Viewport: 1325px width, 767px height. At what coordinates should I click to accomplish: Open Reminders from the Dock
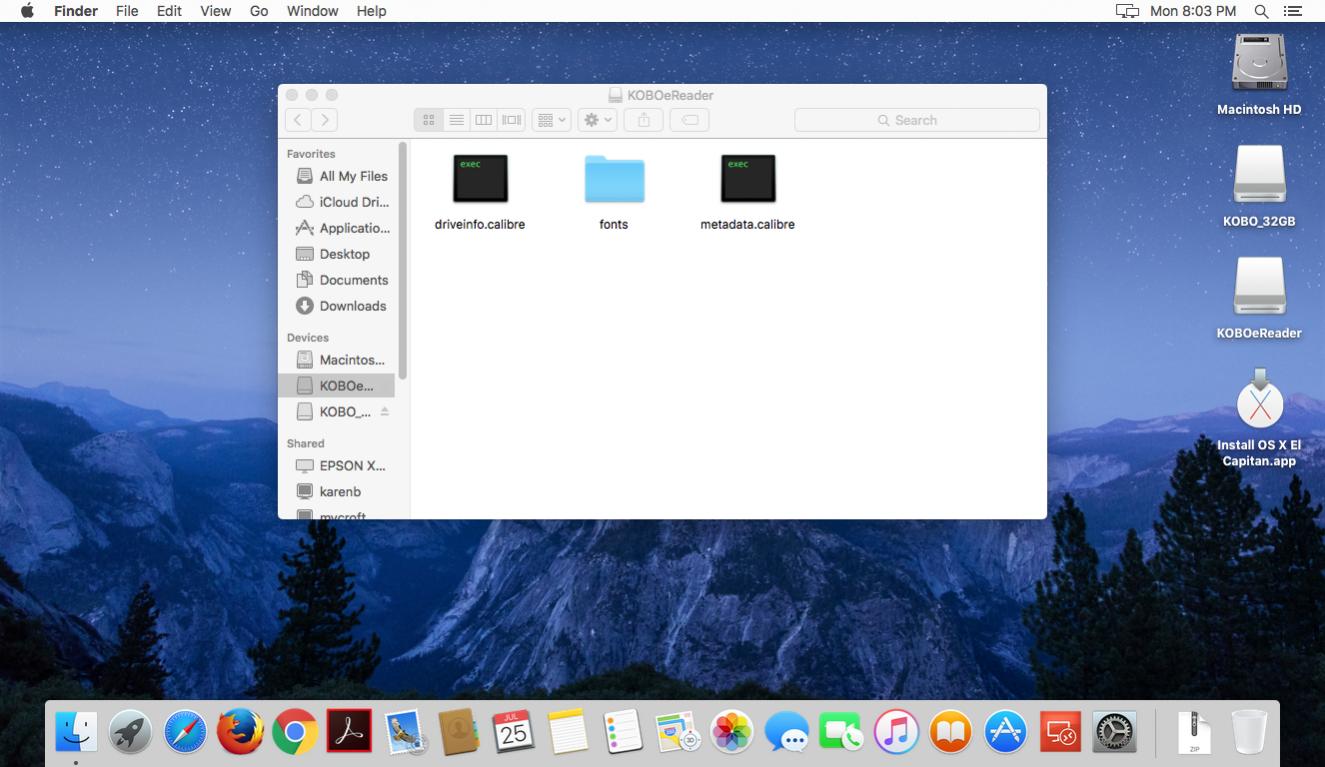click(x=622, y=733)
